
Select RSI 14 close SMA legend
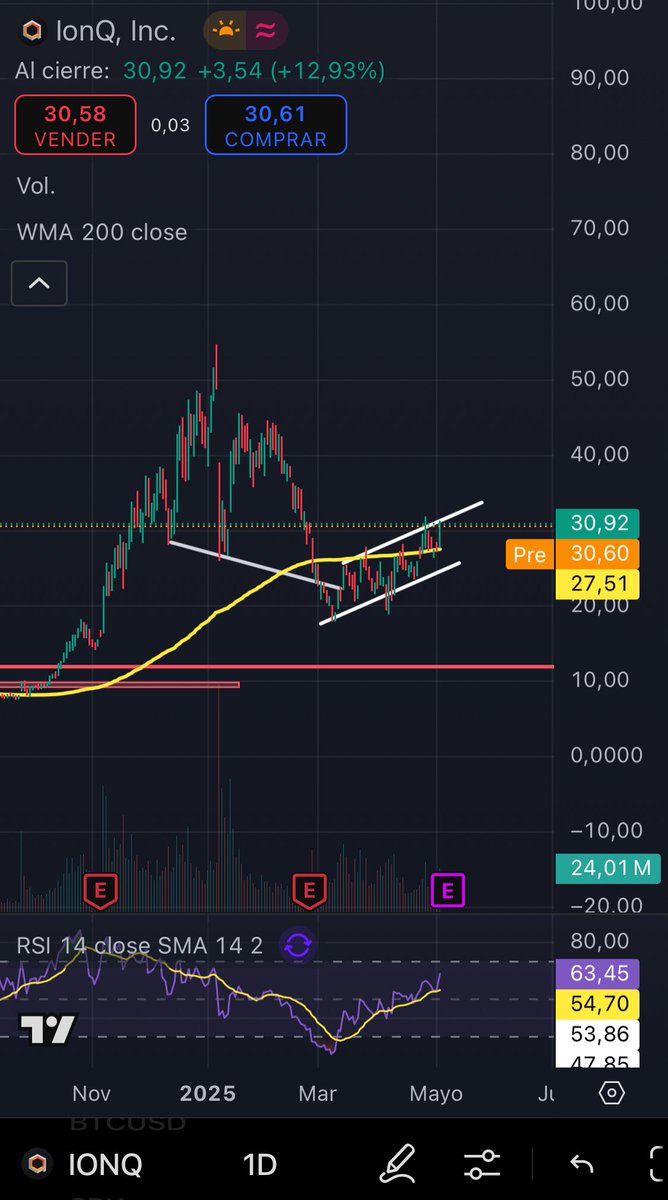[x=140, y=945]
